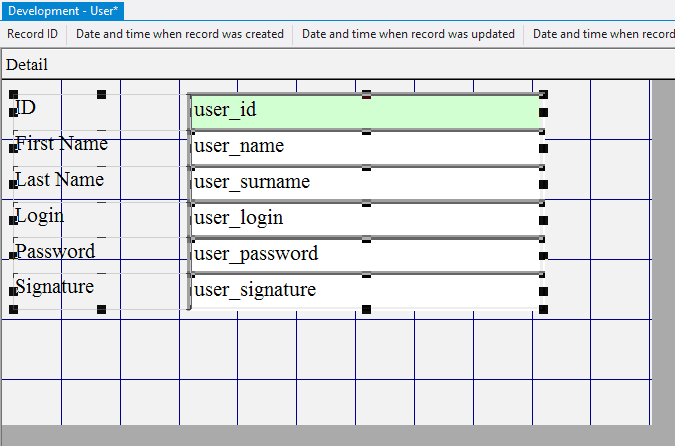Image resolution: width=675 pixels, height=446 pixels.
Task: Select the Last Name label
Action: [x=60, y=180]
